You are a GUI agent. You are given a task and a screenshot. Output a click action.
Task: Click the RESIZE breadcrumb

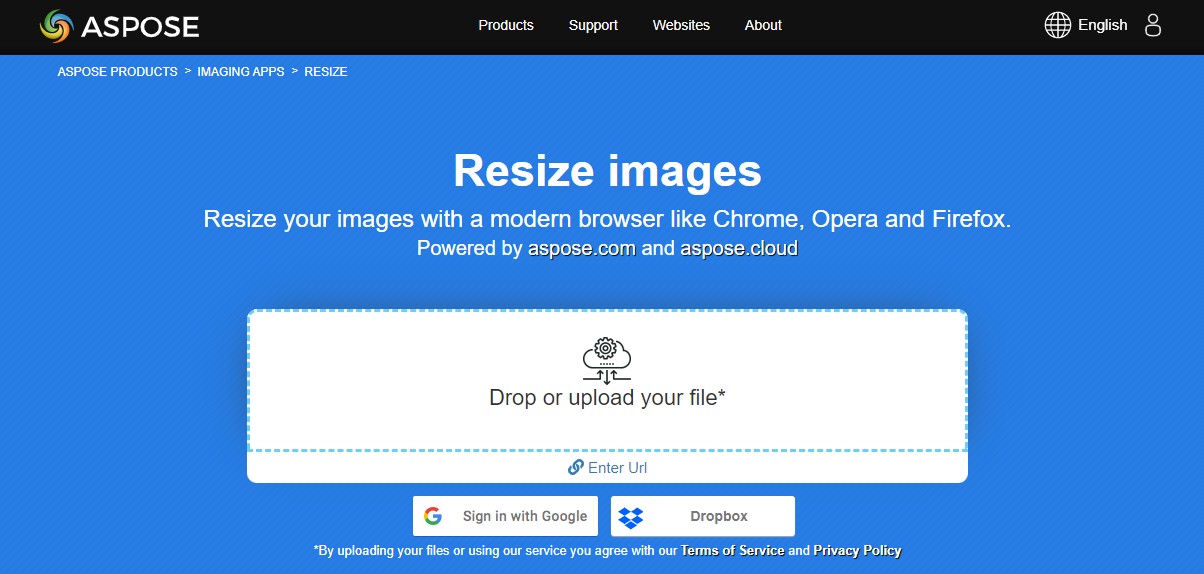(326, 72)
